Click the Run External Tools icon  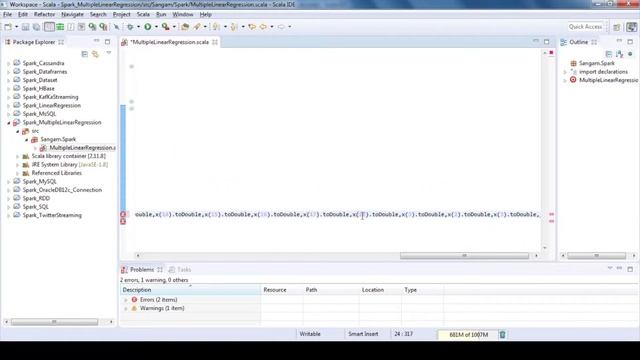pos(165,27)
